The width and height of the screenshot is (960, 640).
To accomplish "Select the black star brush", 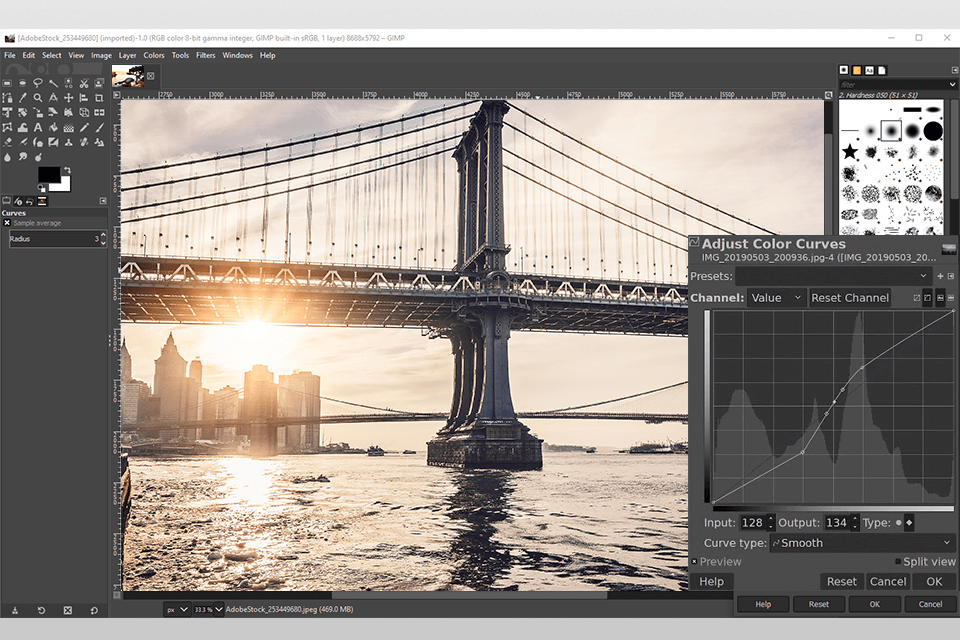I will 850,151.
